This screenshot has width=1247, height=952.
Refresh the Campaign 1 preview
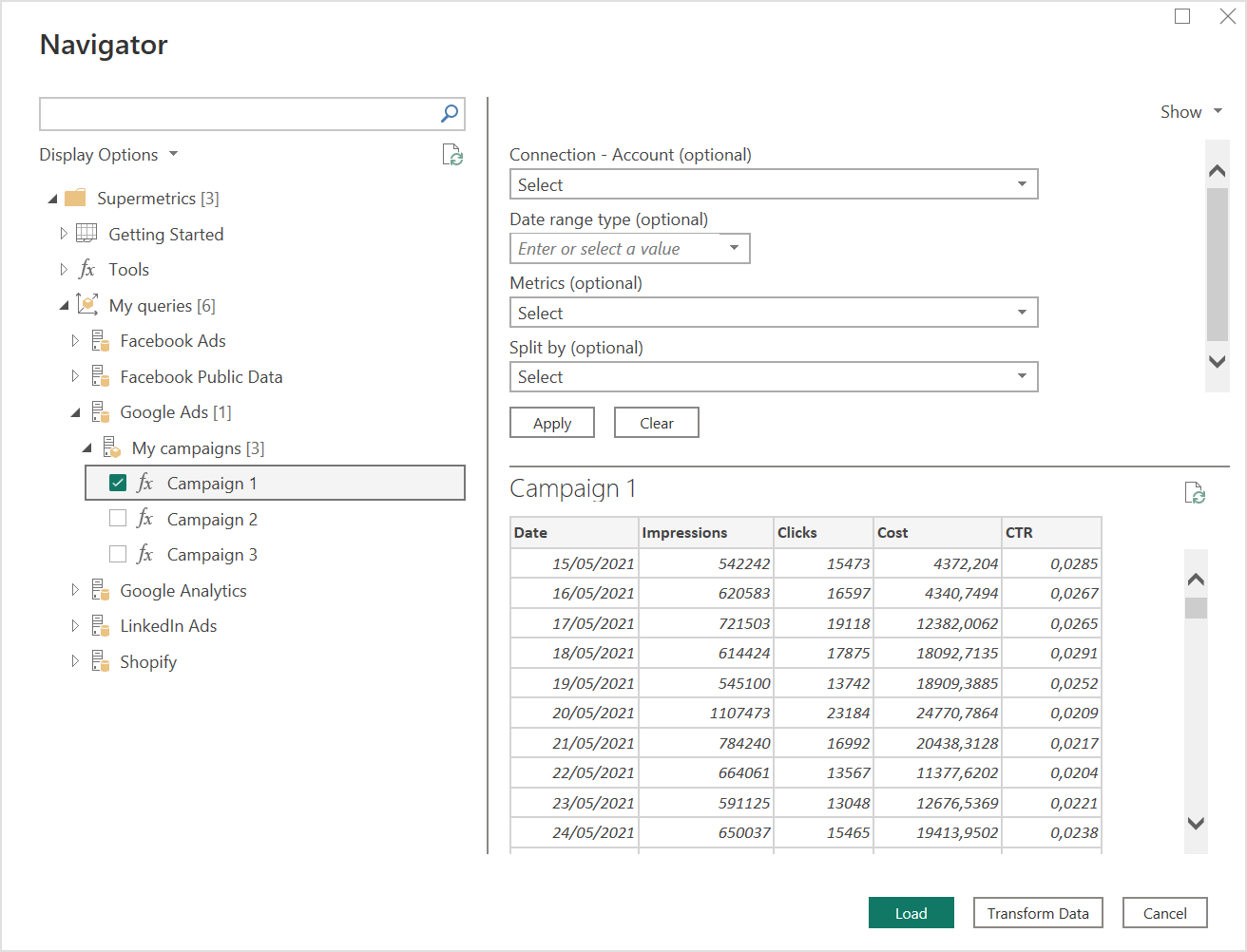click(1197, 493)
